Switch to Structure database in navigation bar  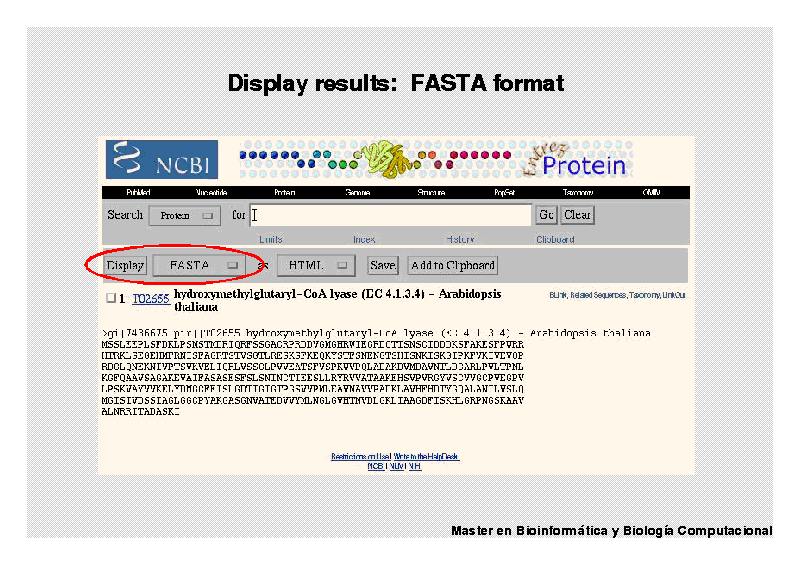pyautogui.click(x=431, y=192)
